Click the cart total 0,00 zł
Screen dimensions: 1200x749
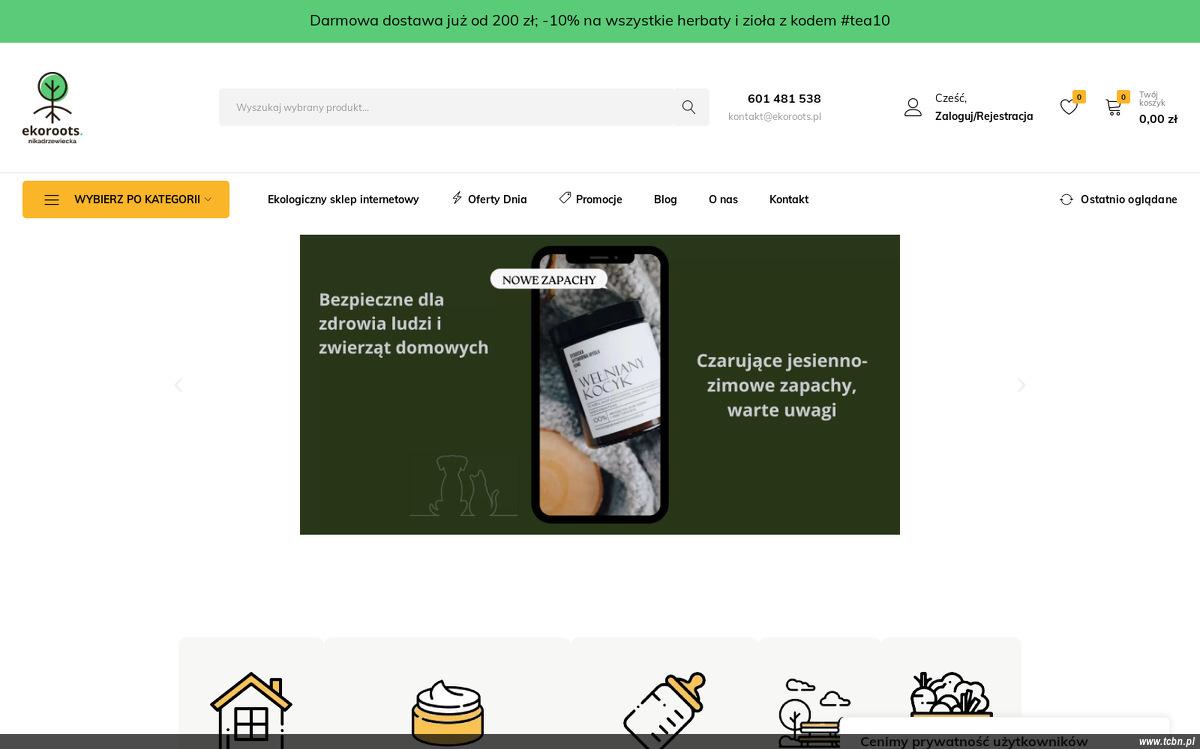pyautogui.click(x=1158, y=119)
